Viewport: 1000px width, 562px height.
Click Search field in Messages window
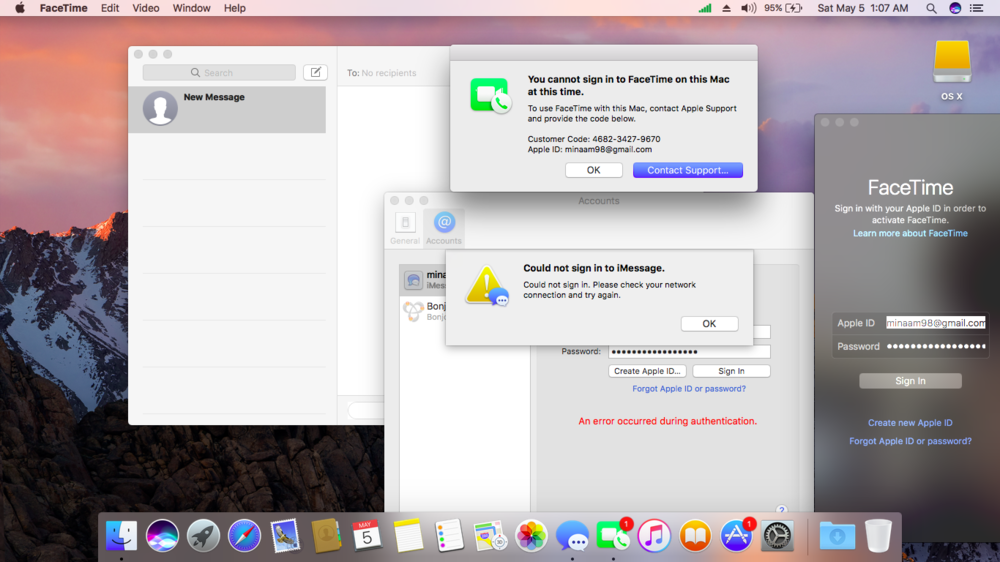click(x=219, y=73)
